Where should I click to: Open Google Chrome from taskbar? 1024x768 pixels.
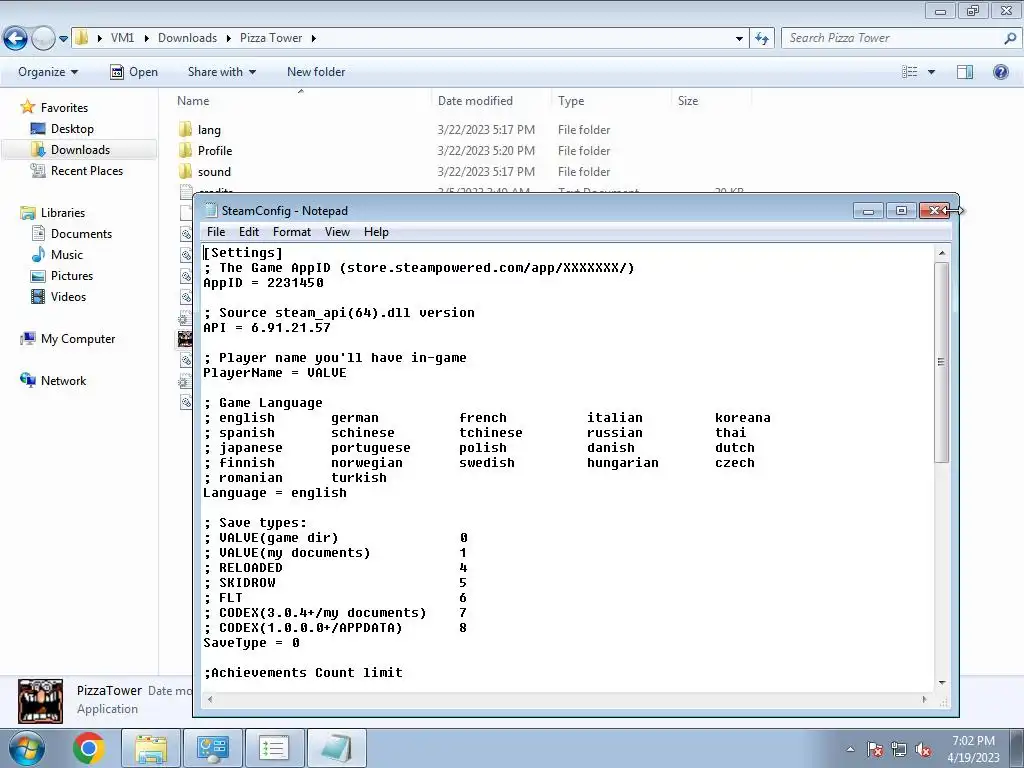89,748
